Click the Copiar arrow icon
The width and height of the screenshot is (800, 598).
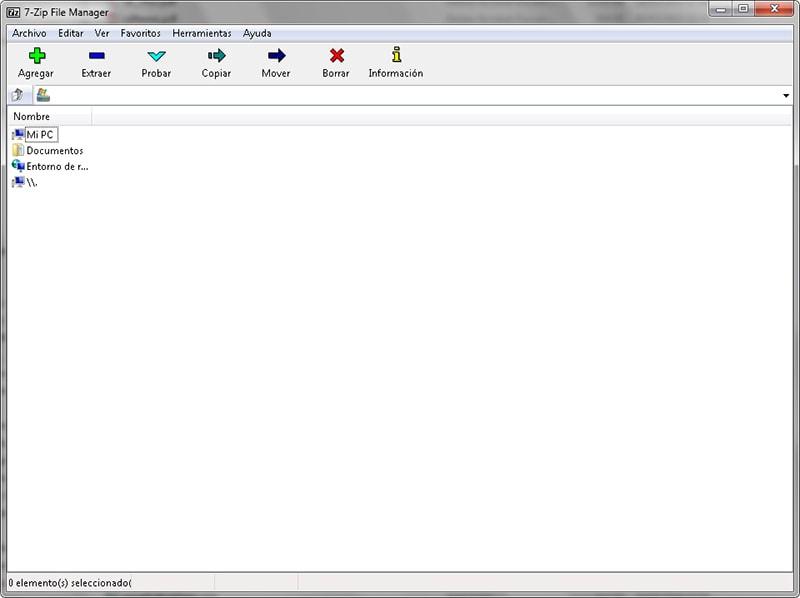[216, 55]
